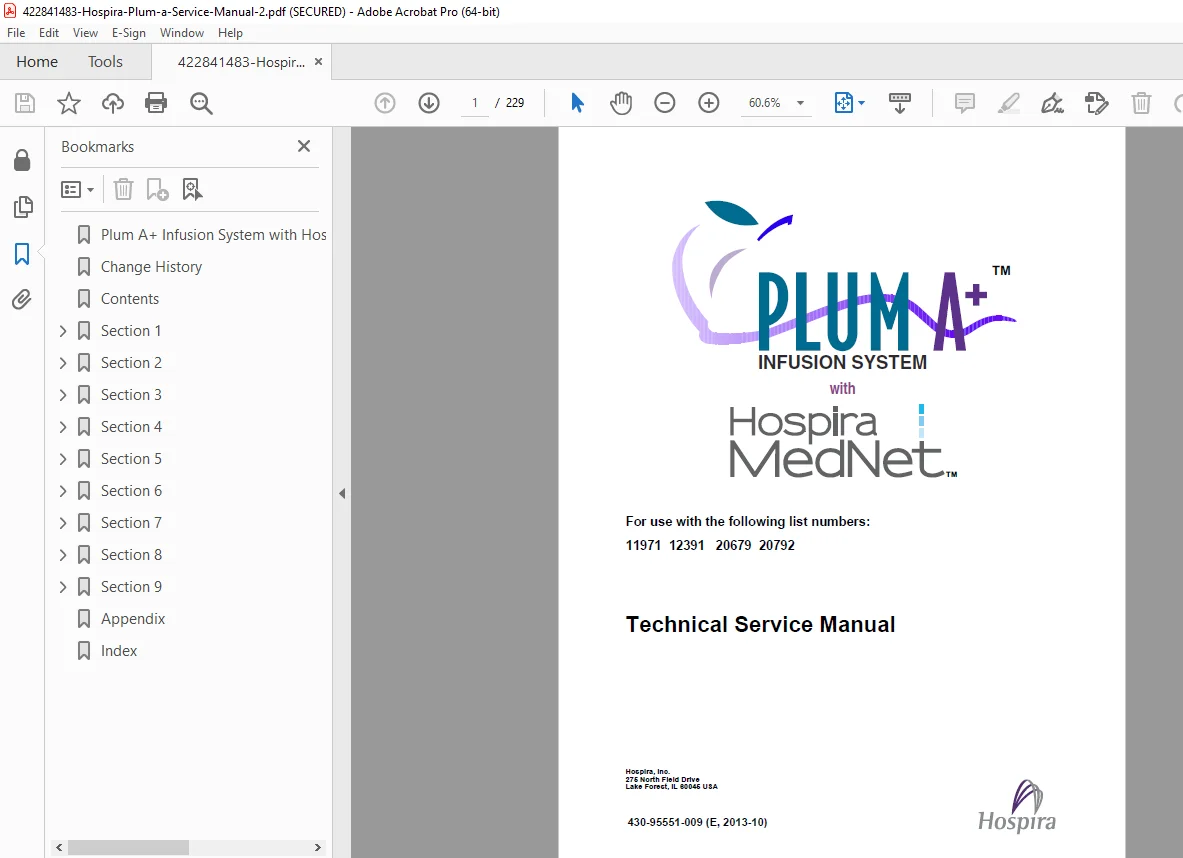
Task: Open Plum A+ Infusion System bookmark
Action: [x=214, y=235]
